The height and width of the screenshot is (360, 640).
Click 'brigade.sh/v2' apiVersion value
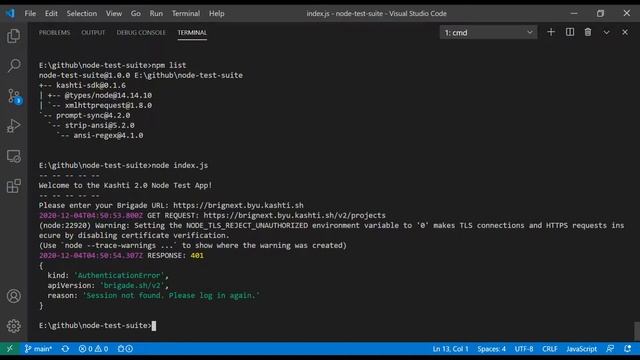(x=132, y=285)
